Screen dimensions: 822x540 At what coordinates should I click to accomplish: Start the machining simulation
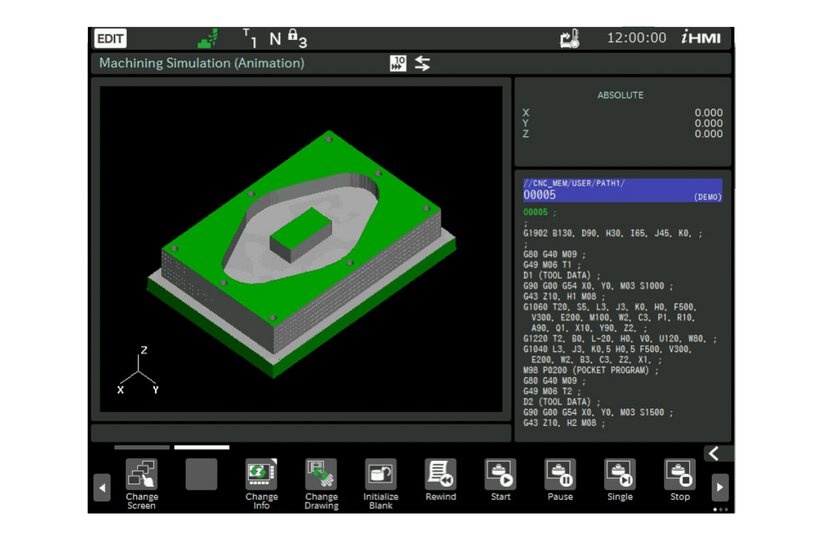pyautogui.click(x=500, y=475)
